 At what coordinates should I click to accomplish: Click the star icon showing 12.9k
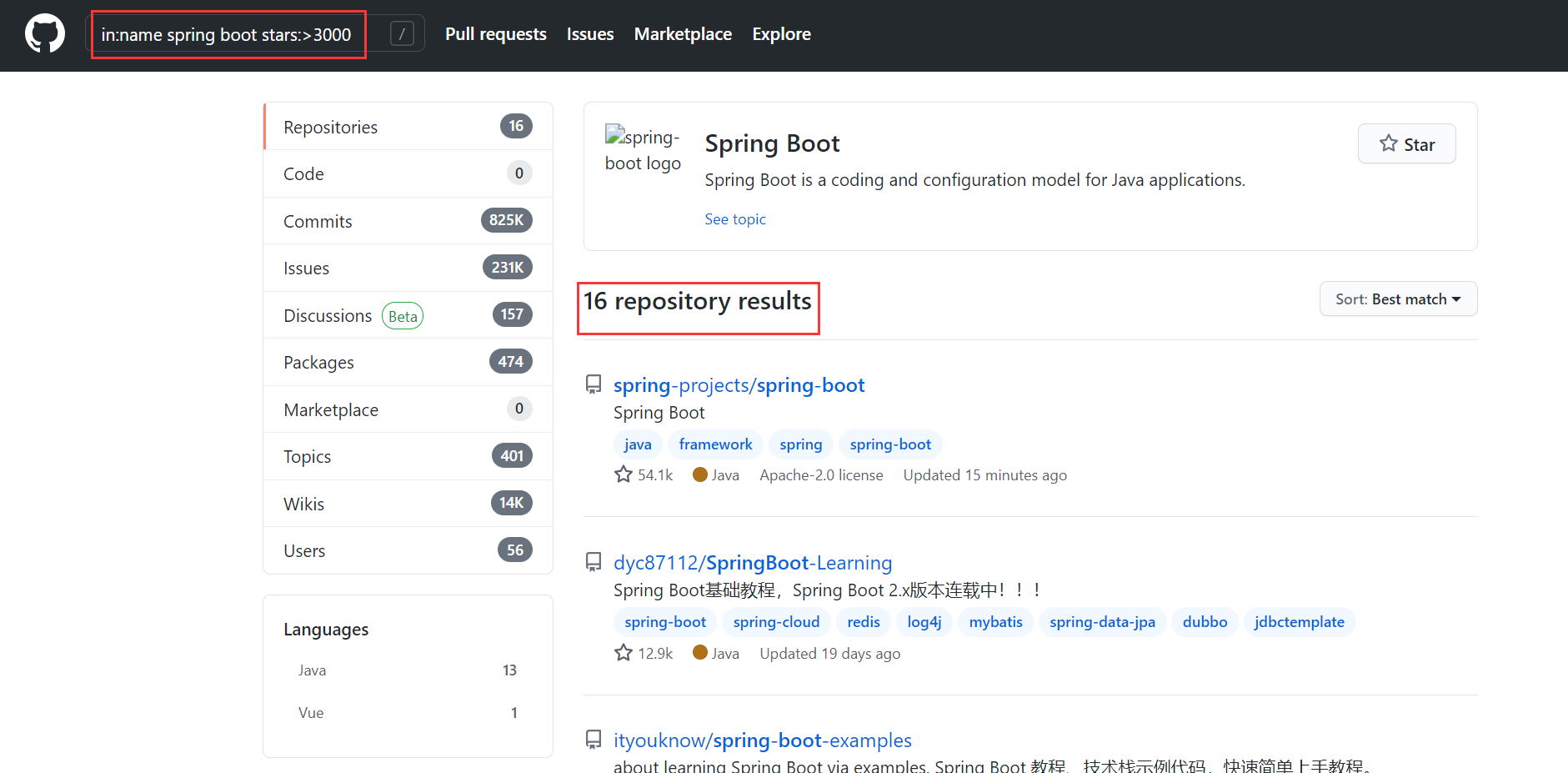tap(624, 653)
